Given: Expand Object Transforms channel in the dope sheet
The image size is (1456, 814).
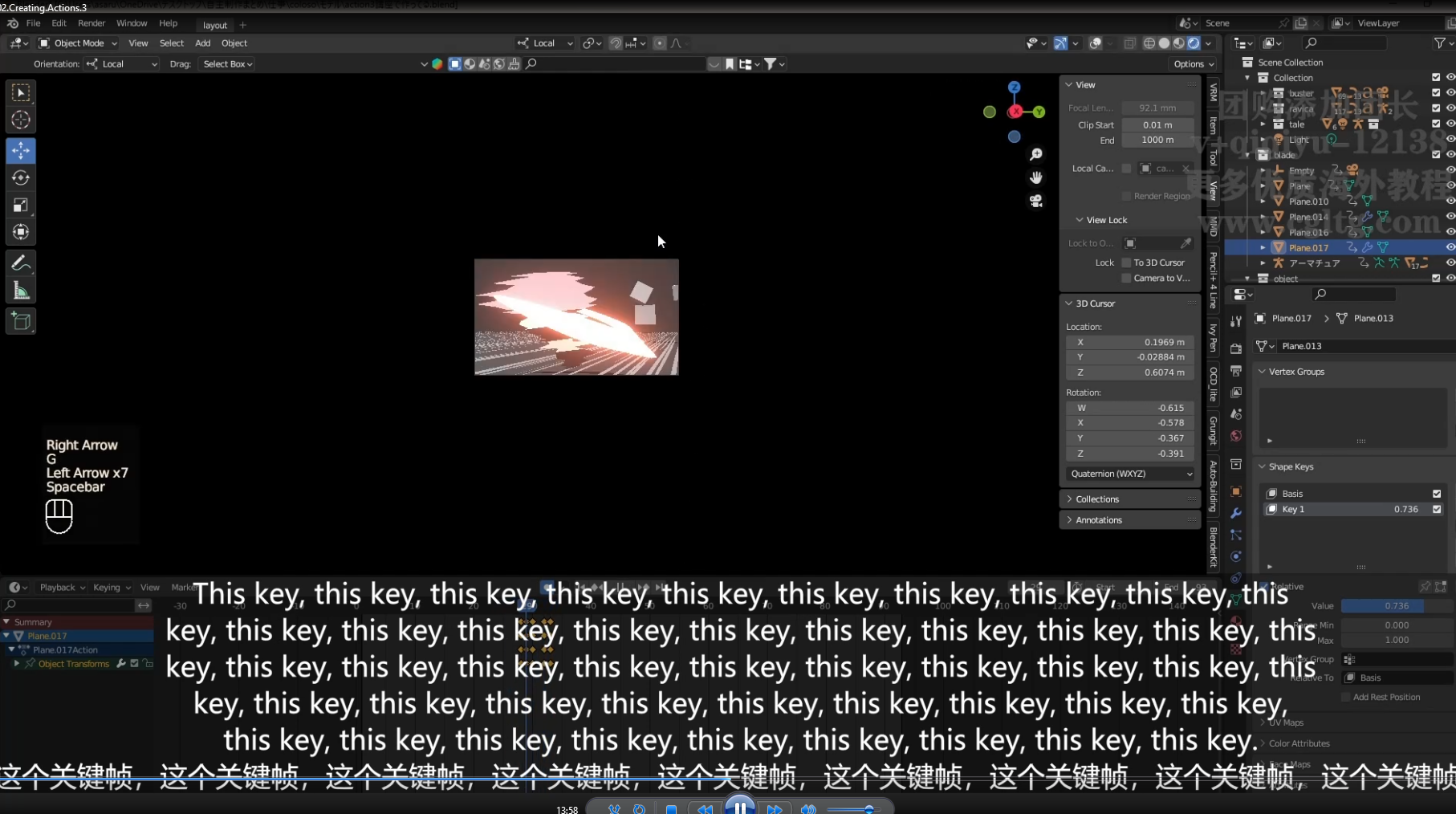Looking at the screenshot, I should tap(16, 664).
